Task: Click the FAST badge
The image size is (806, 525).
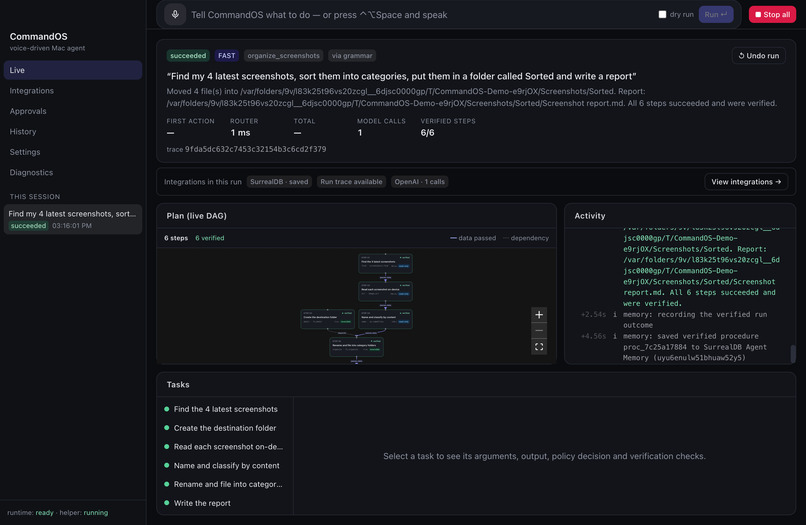Action: (226, 56)
